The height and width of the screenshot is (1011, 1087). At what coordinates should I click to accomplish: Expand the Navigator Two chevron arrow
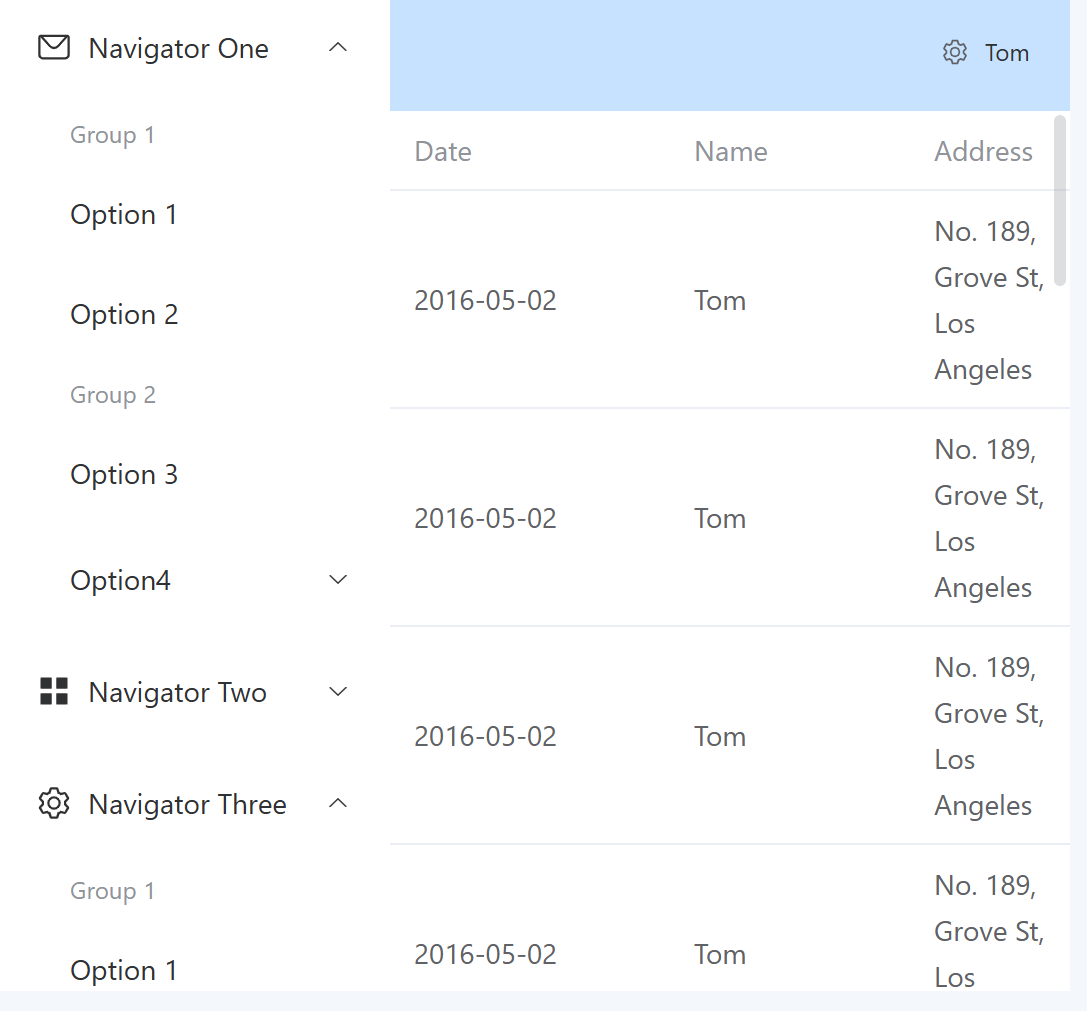[339, 691]
